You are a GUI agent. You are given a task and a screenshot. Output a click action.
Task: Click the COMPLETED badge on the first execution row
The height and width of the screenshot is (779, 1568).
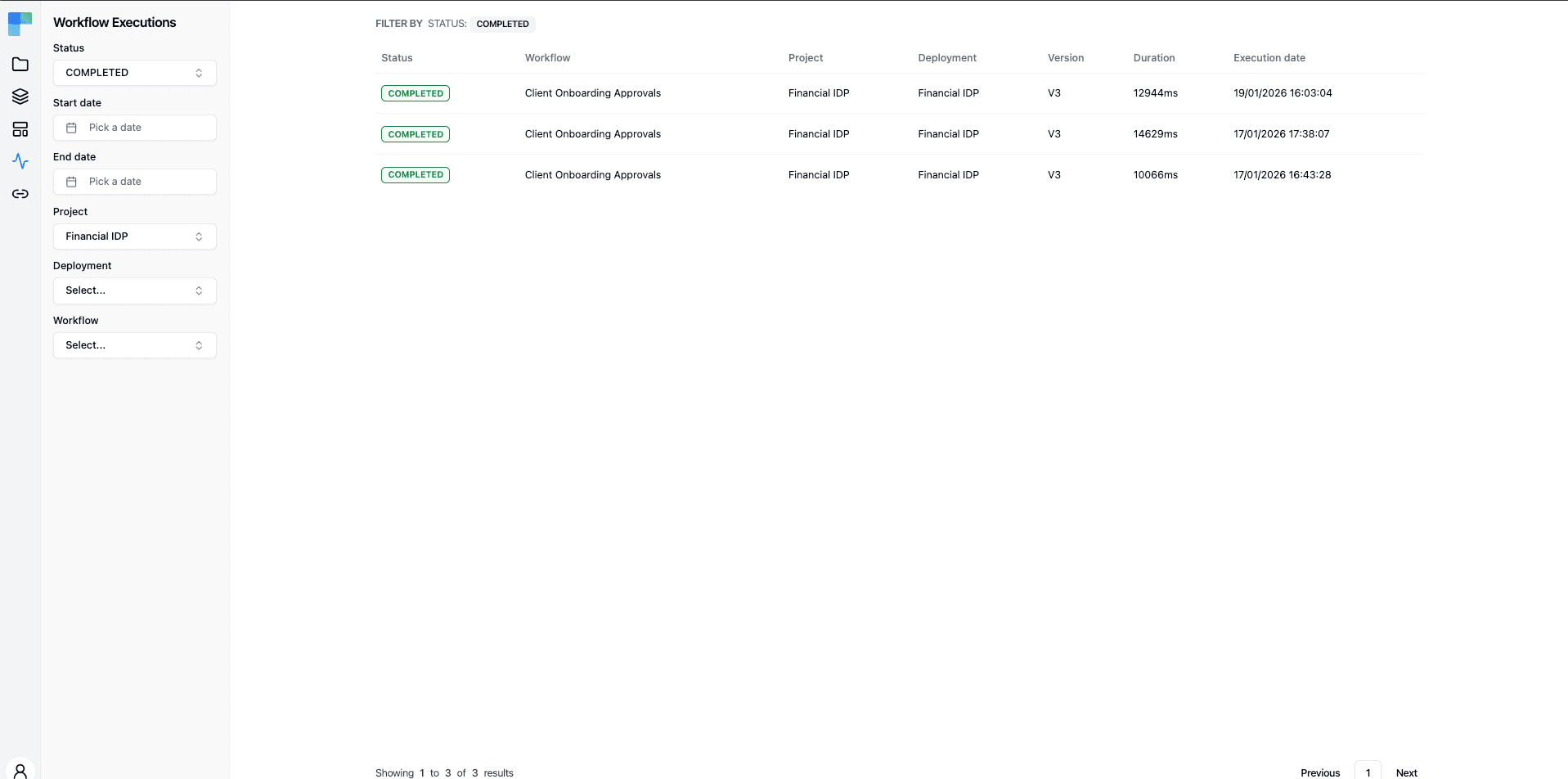click(x=415, y=92)
